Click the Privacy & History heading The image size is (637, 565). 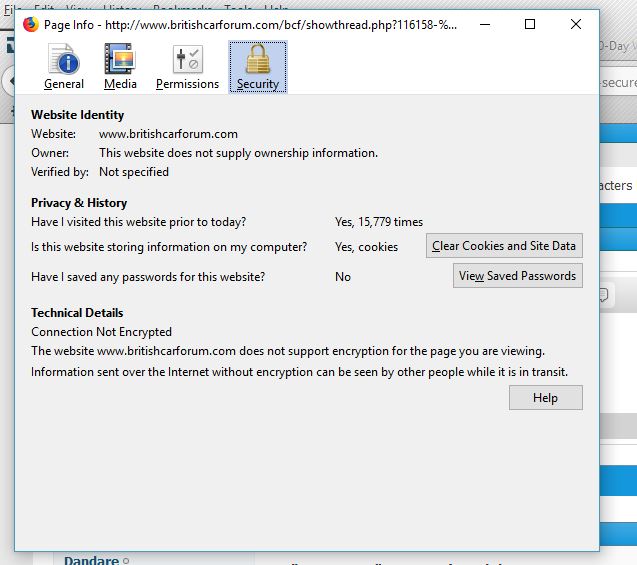79,203
